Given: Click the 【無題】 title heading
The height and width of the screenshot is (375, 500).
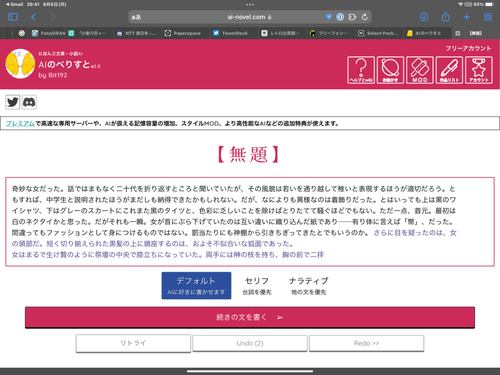Looking at the screenshot, I should pos(248,154).
